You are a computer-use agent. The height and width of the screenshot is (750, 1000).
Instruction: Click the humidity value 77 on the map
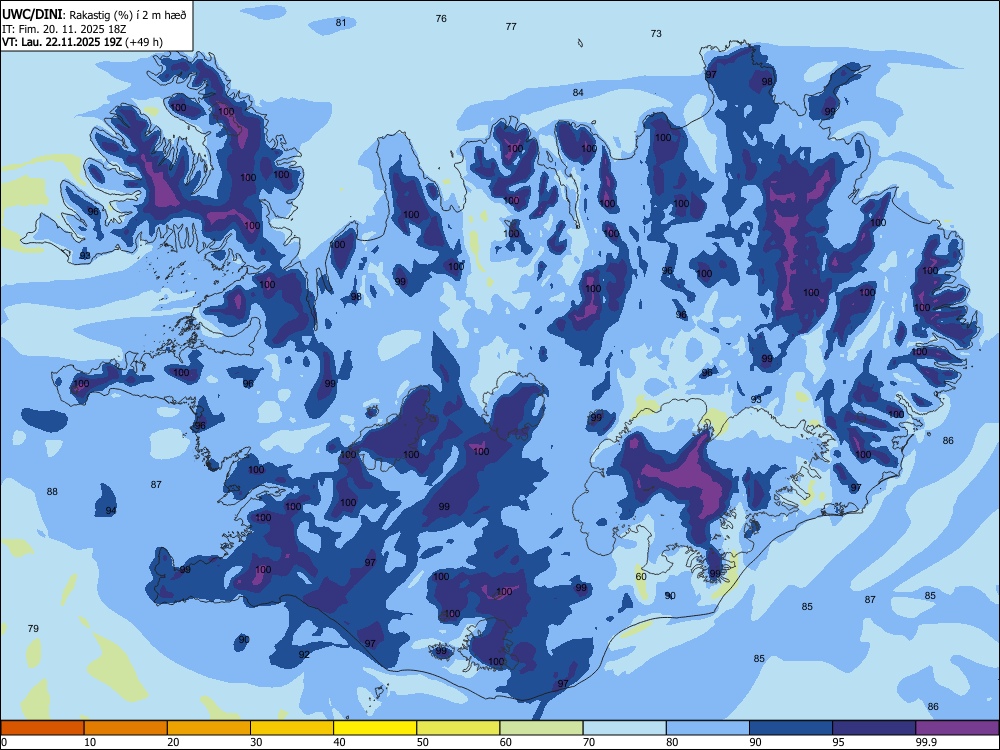[x=511, y=27]
